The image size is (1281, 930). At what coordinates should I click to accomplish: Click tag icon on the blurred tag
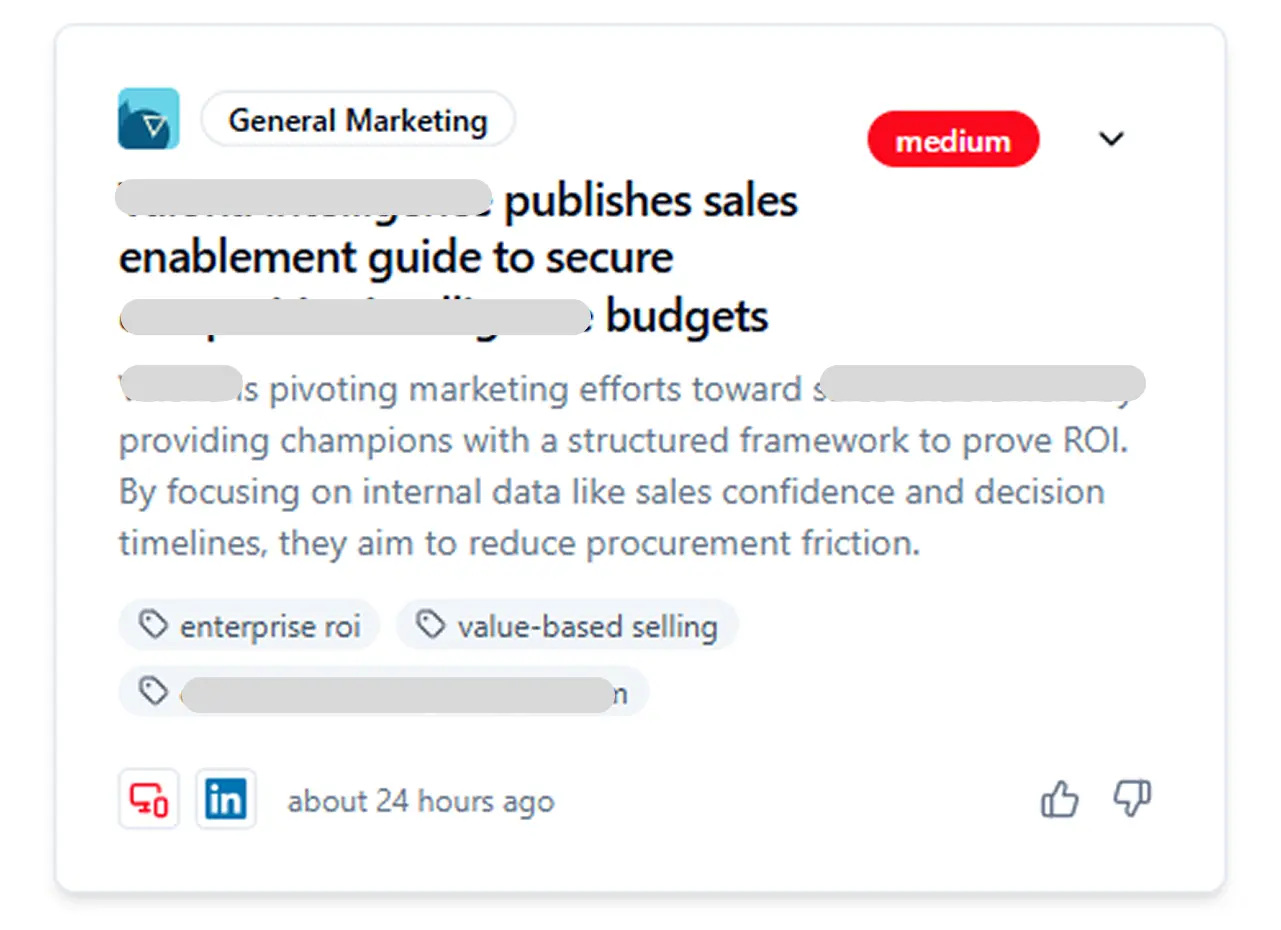point(153,692)
